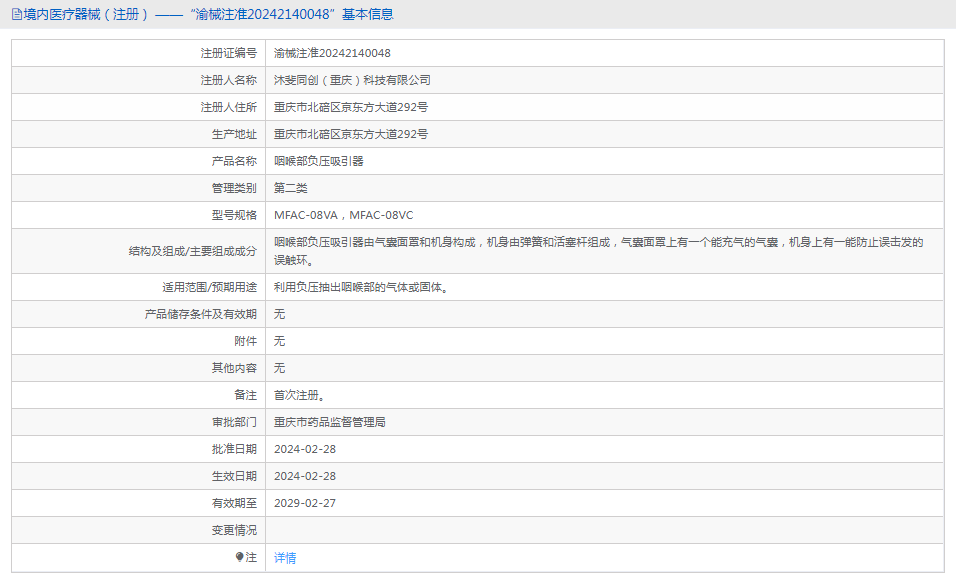The width and height of the screenshot is (956, 581).
Task: Select text 利用负压抽出咽喉部的气体或固体。
Action: pyautogui.click(x=361, y=287)
